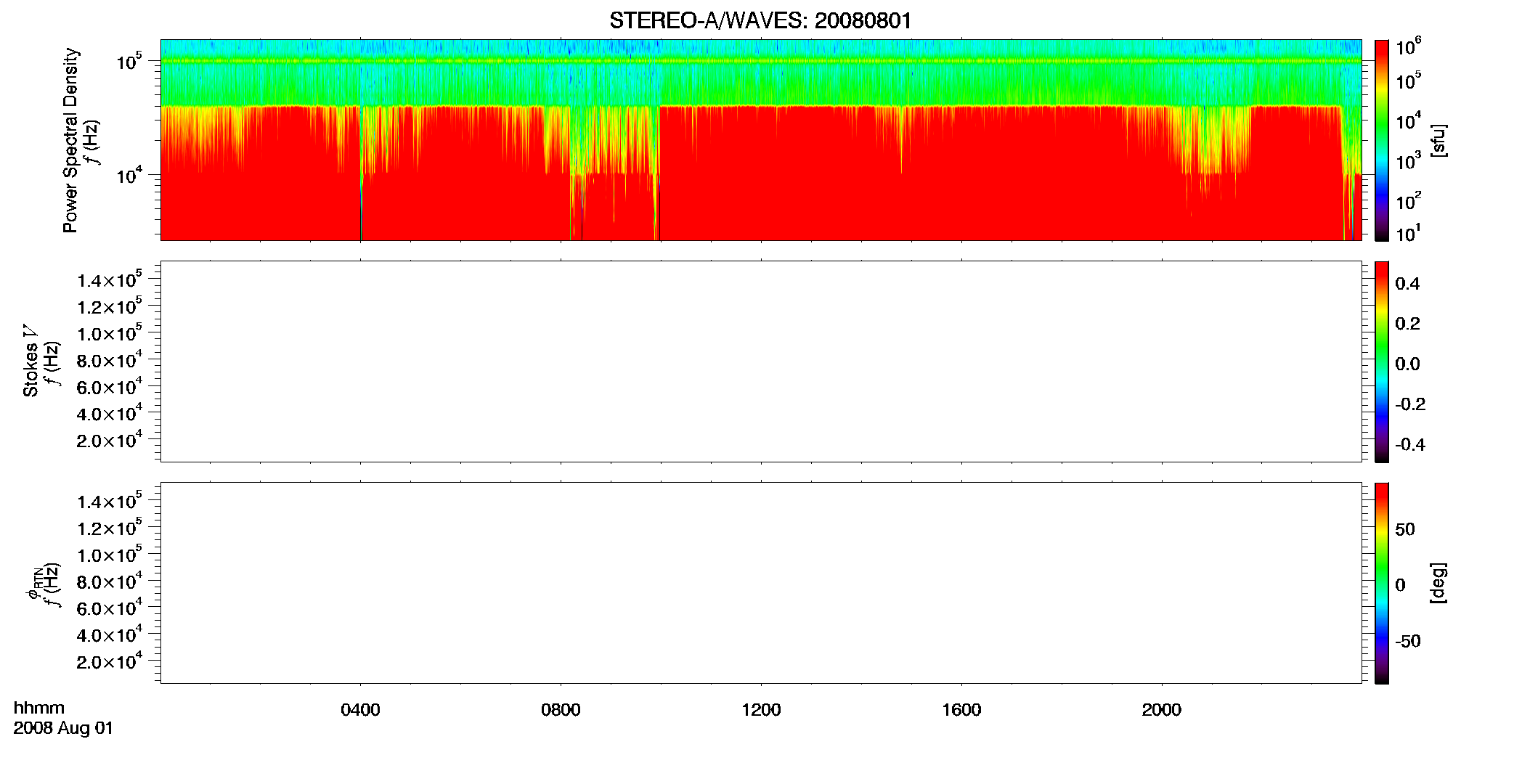Click the [sfu] colorbar unit label
The image size is (1522, 784).
pyautogui.click(x=1438, y=140)
